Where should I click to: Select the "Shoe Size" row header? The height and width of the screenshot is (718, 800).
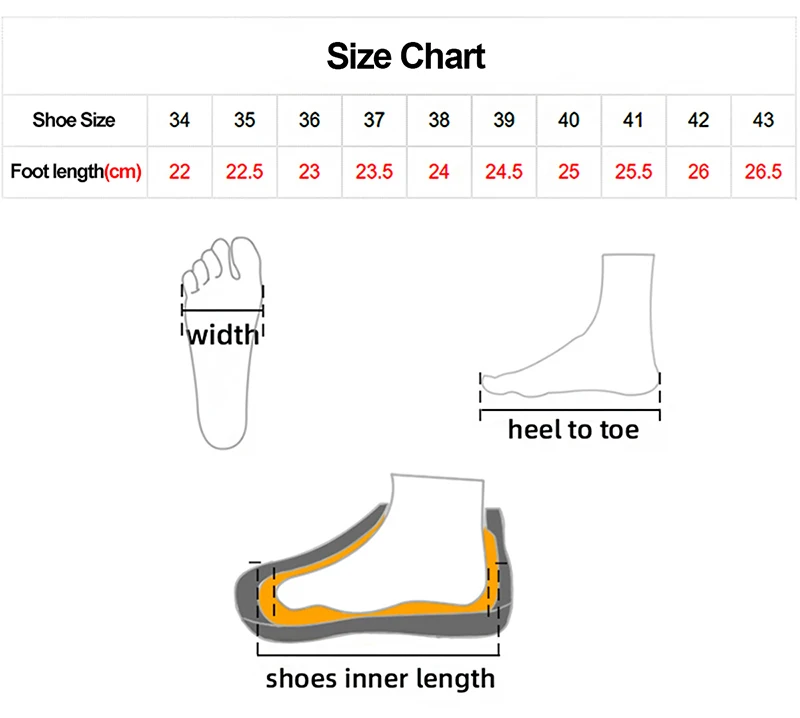pos(74,120)
